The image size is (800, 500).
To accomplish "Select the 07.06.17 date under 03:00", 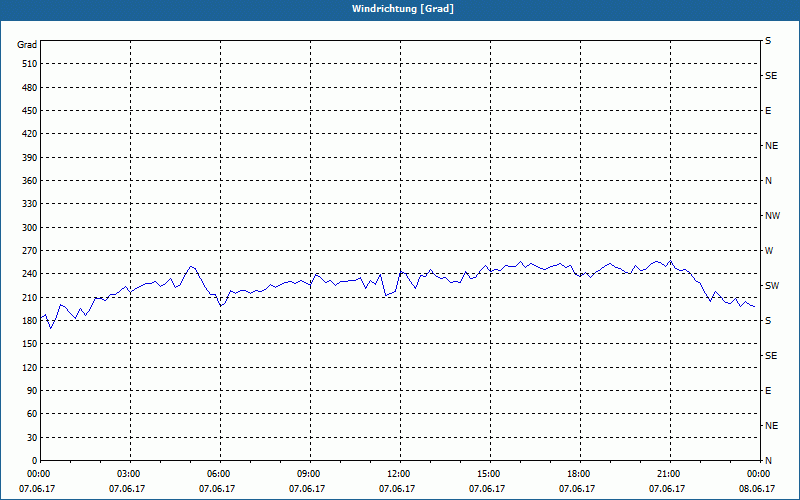I will coord(127,489).
